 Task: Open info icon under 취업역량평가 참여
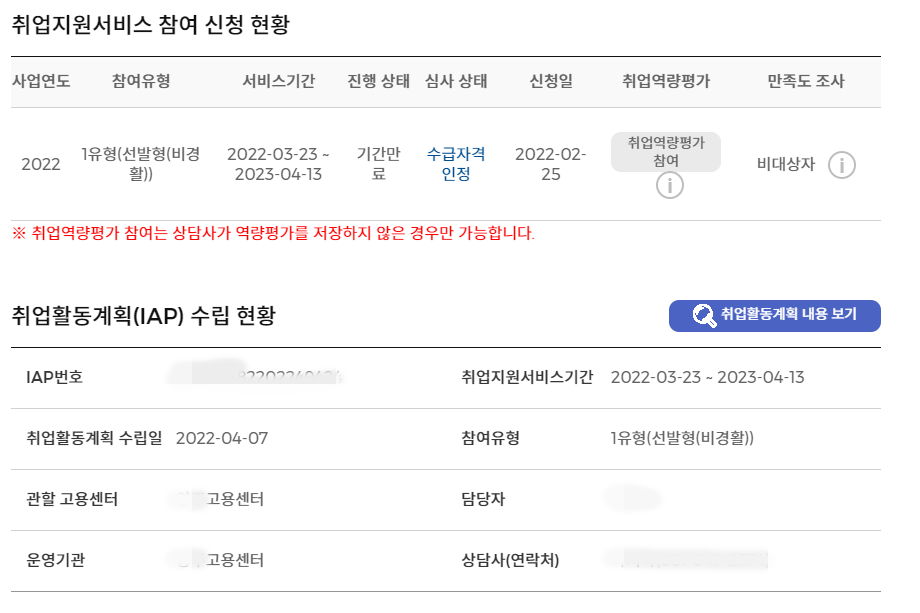pos(669,185)
